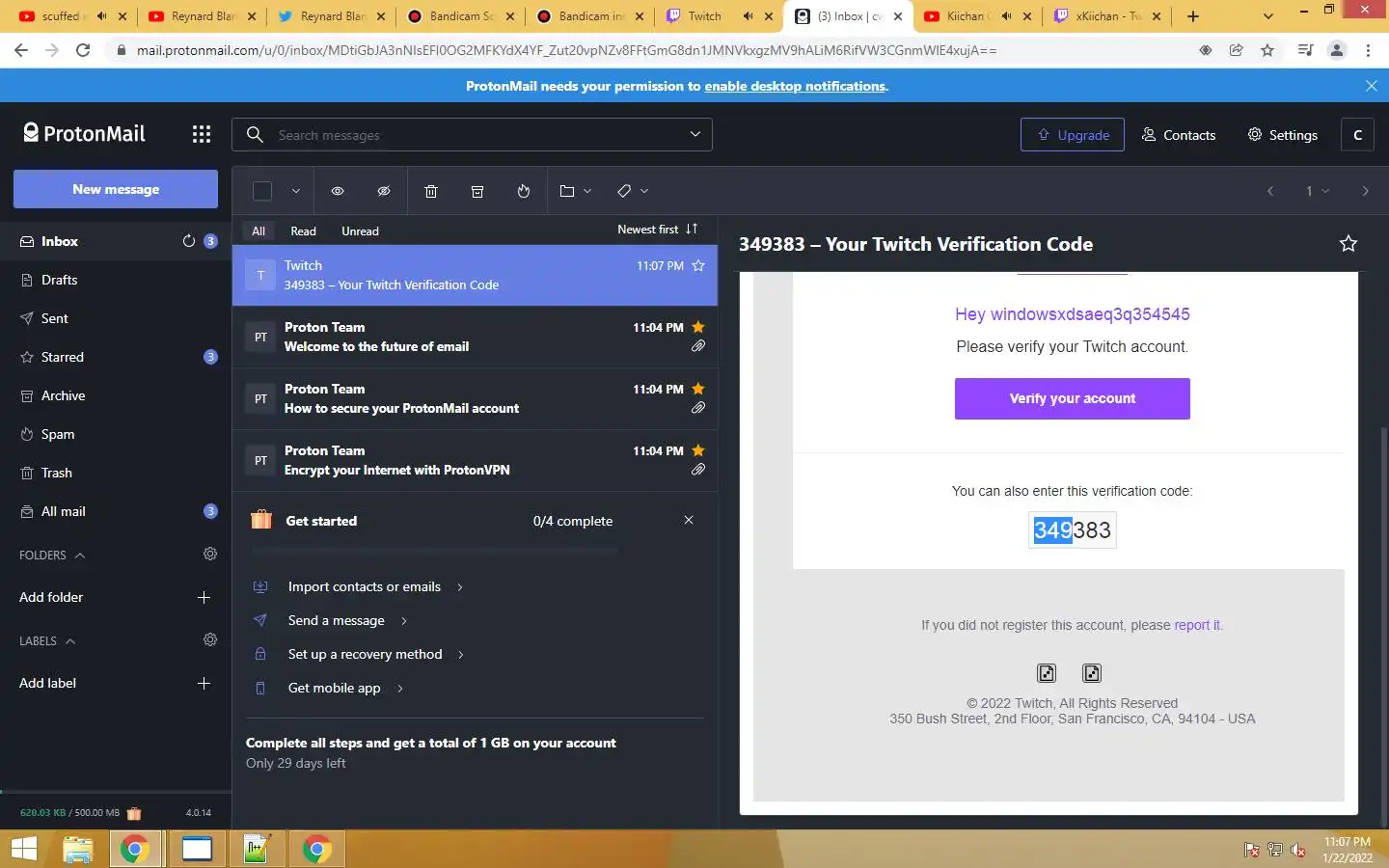Go to next page arrow
The height and width of the screenshot is (868, 1389).
coord(1365,191)
